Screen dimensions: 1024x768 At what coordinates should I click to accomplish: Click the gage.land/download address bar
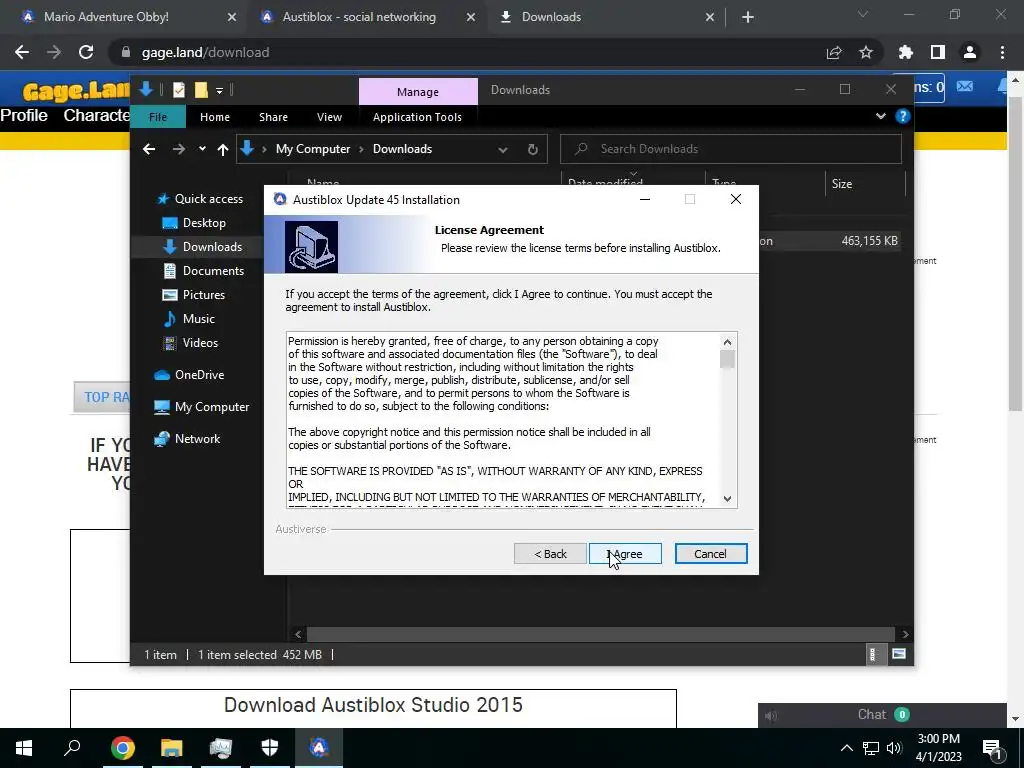470,52
